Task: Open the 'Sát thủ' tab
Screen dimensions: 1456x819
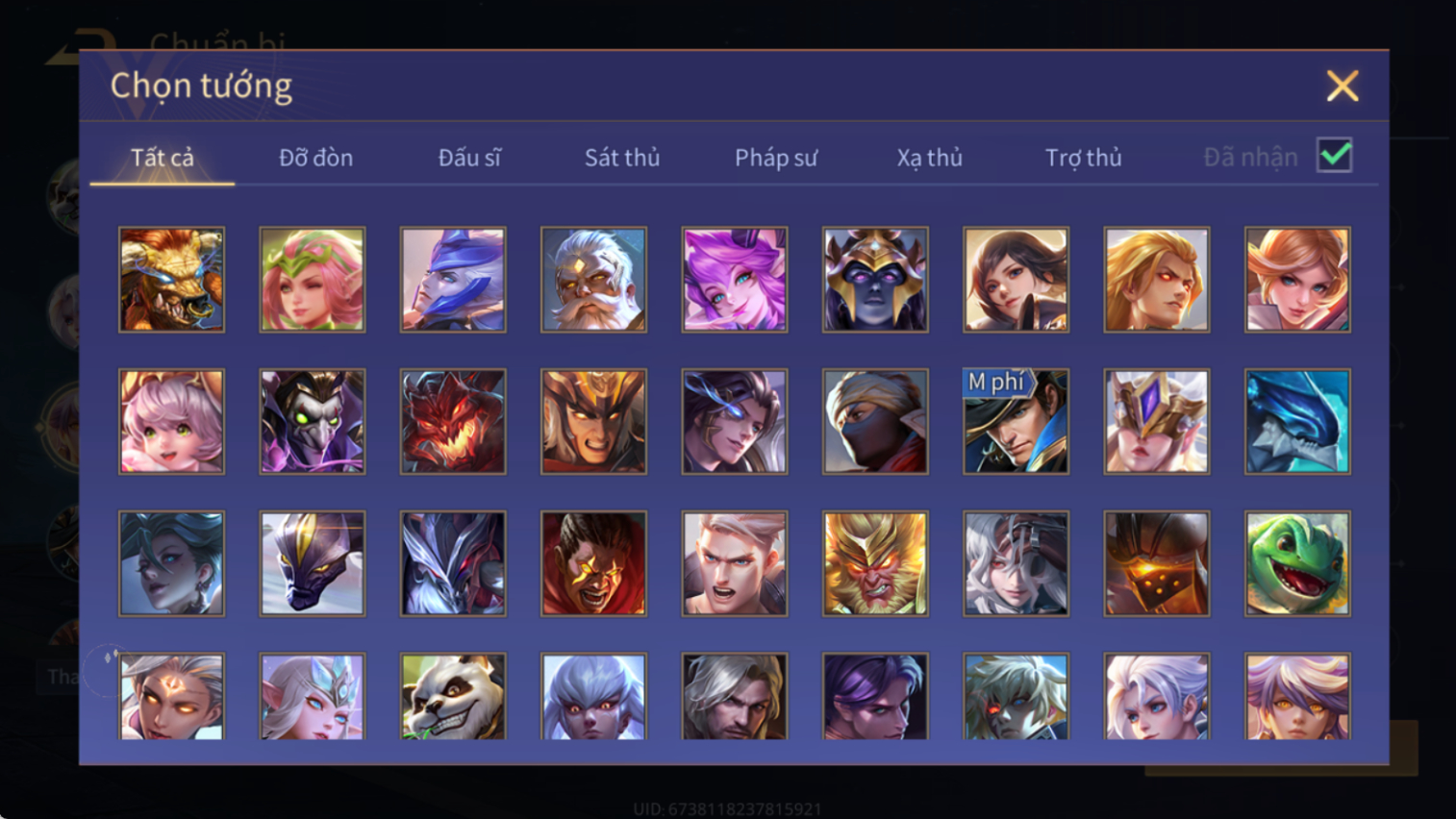Action: coord(622,158)
